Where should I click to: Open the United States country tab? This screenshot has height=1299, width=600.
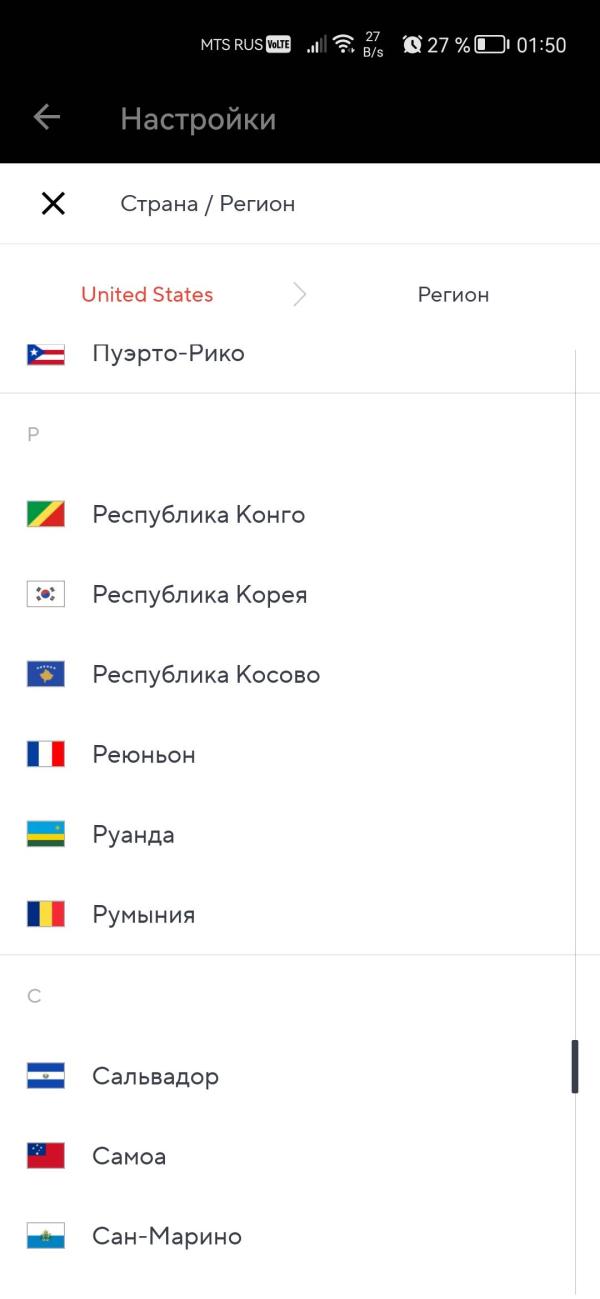click(147, 295)
